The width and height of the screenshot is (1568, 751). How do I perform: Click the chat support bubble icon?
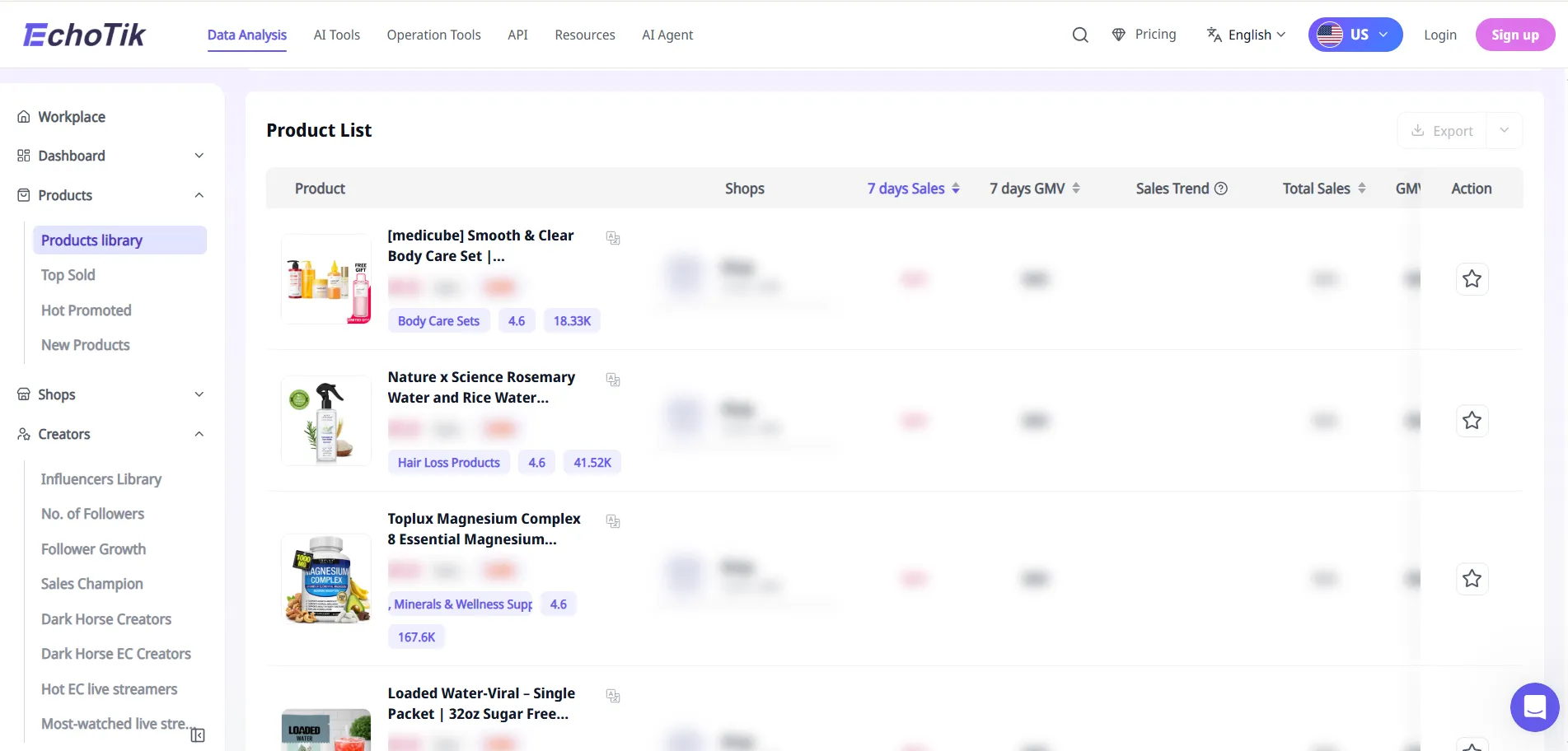pos(1534,707)
